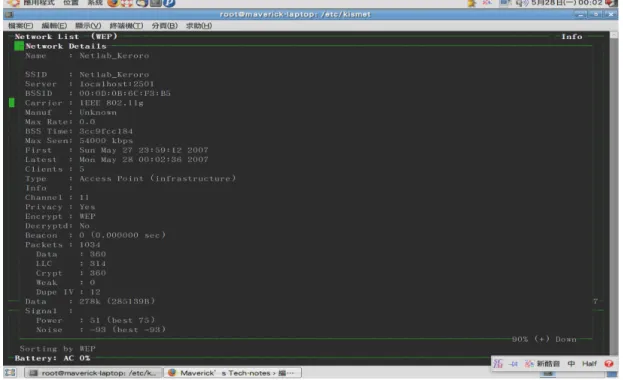Click the Packets '1034' row
623x380 pixels.
coord(63,245)
